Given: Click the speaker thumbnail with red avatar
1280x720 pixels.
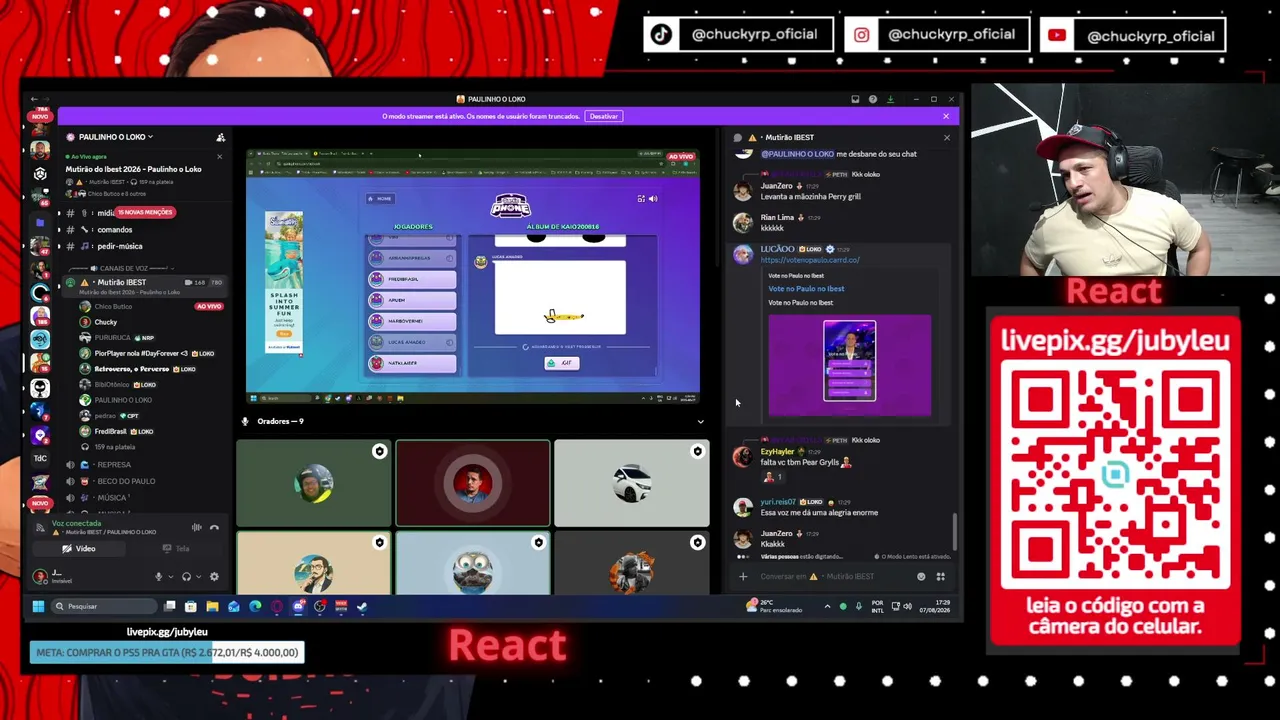Looking at the screenshot, I should click(473, 483).
